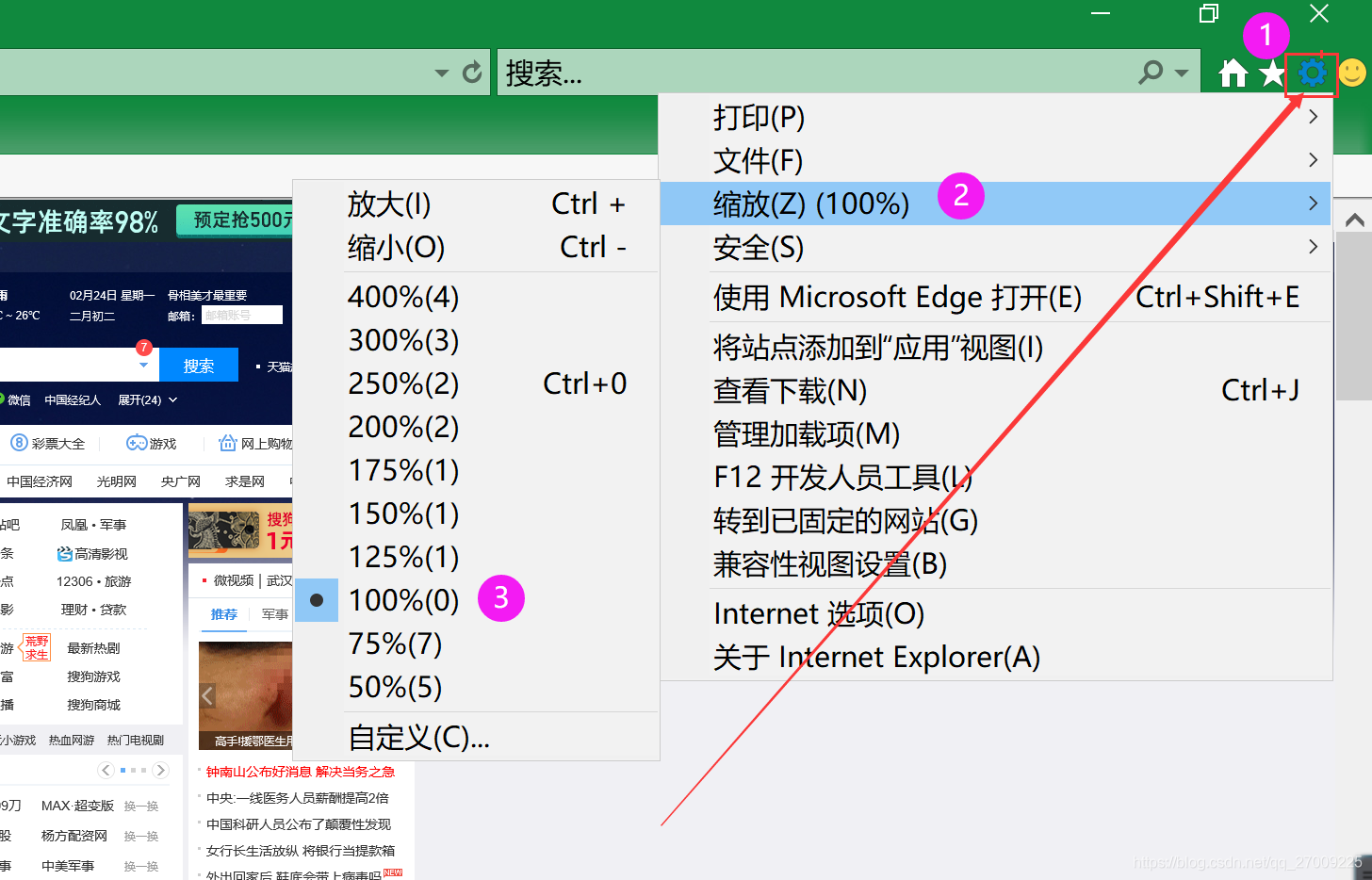Open the Tools gear icon
Viewport: 1372px width, 880px height.
pyautogui.click(x=1312, y=72)
